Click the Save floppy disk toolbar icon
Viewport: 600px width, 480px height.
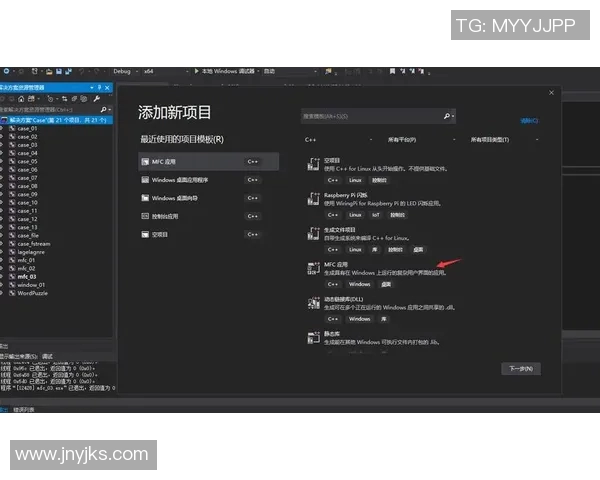point(59,72)
